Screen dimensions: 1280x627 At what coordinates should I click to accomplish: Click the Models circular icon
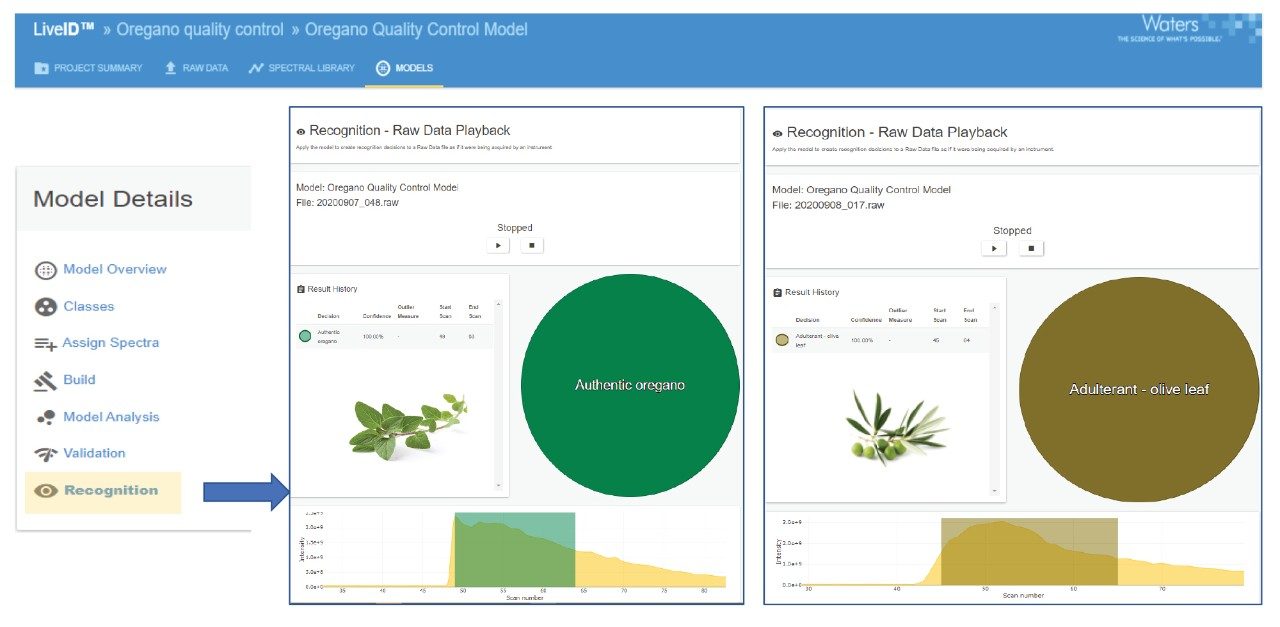382,68
